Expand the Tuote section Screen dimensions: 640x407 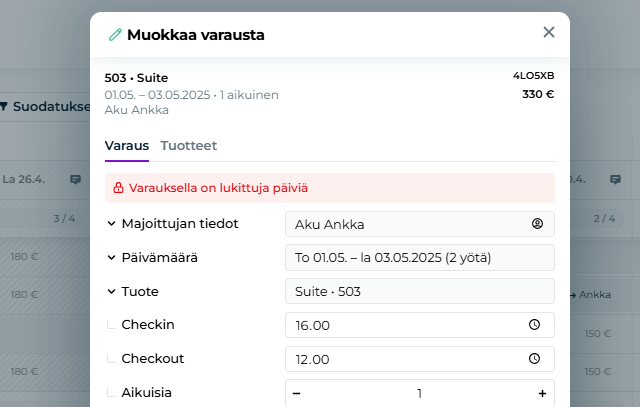point(111,292)
